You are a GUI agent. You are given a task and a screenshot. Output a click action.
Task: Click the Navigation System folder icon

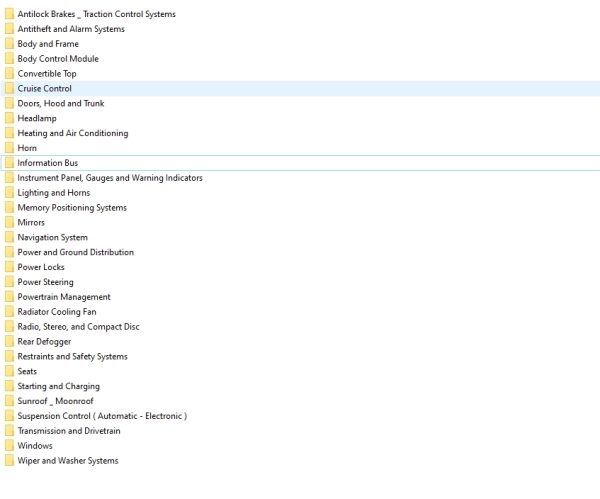[x=10, y=238]
